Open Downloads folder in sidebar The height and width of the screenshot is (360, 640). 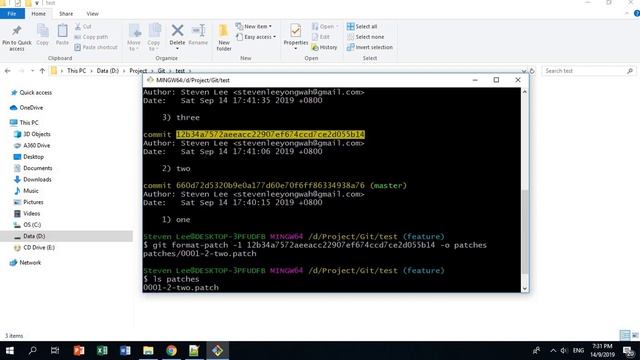pyautogui.click(x=33, y=180)
